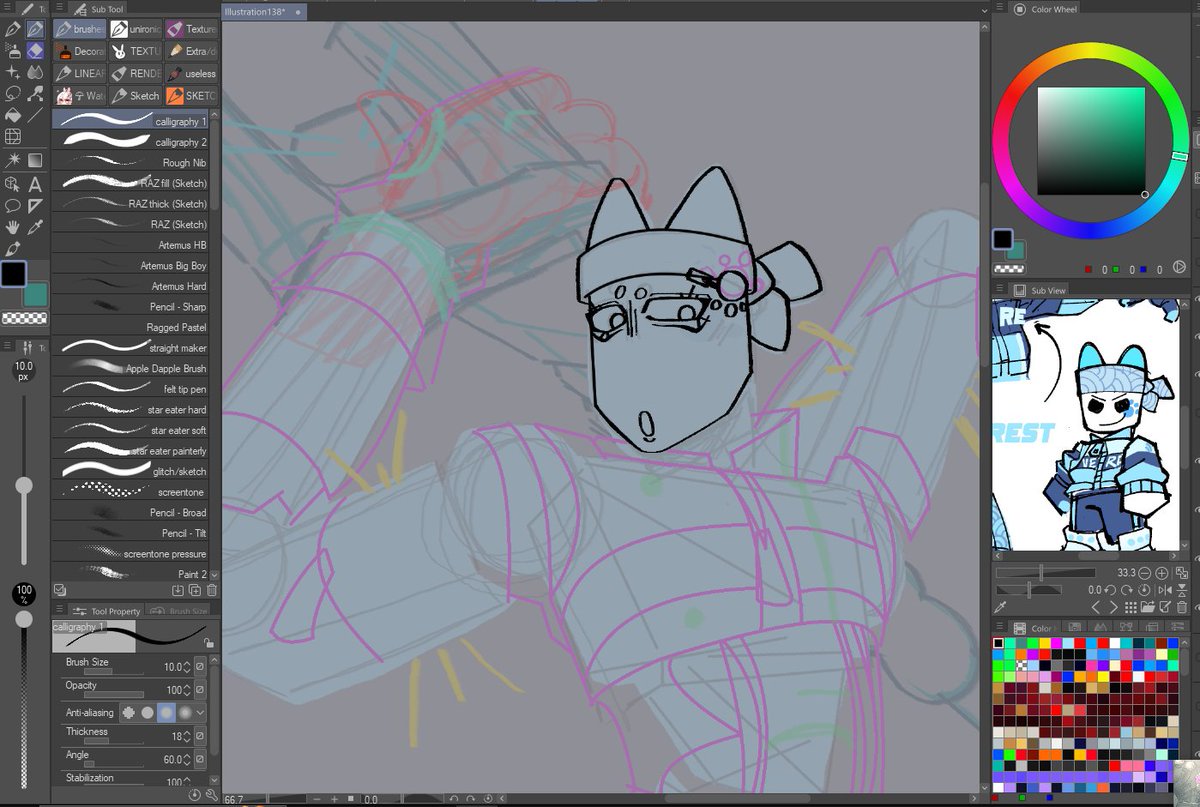Select the Figure line tool

pos(34,116)
